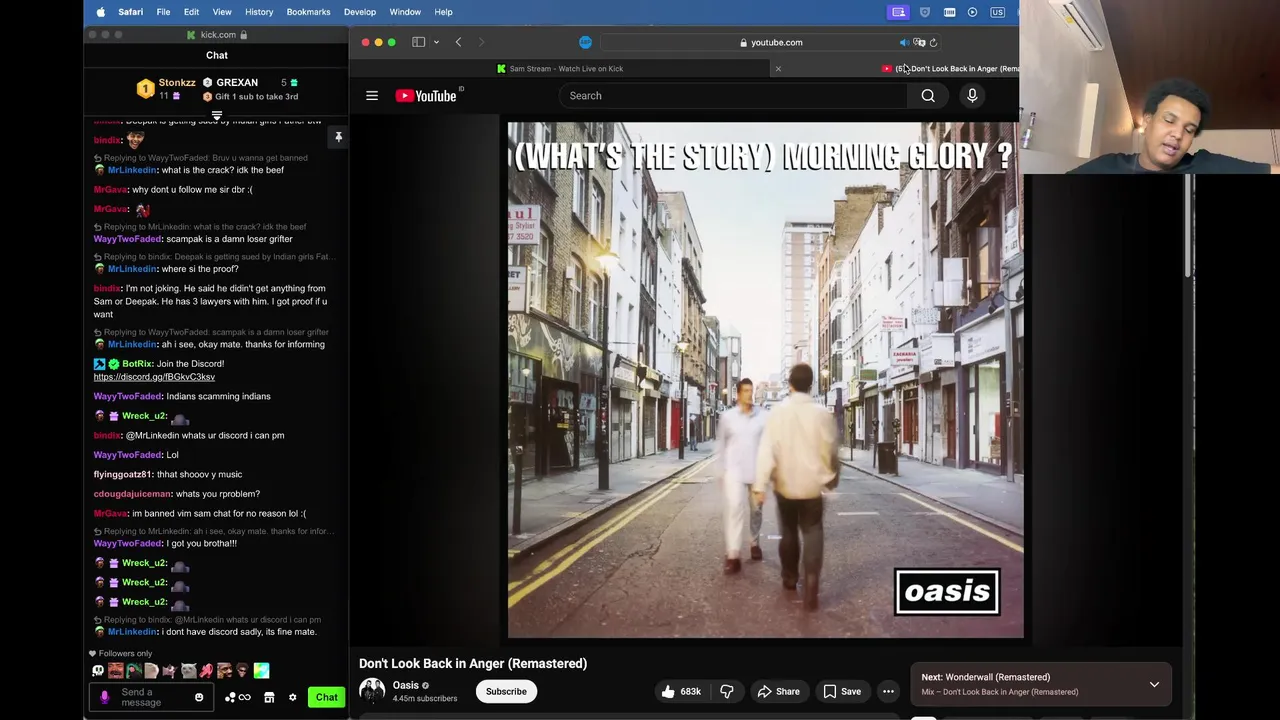Screen dimensions: 1280x720
Task: Click the Oasis album cover video
Action: [x=765, y=380]
